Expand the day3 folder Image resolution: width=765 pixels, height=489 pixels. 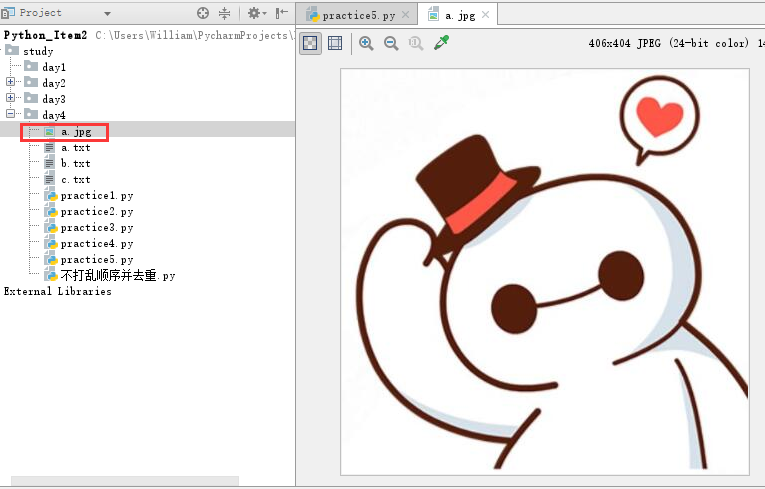10,98
